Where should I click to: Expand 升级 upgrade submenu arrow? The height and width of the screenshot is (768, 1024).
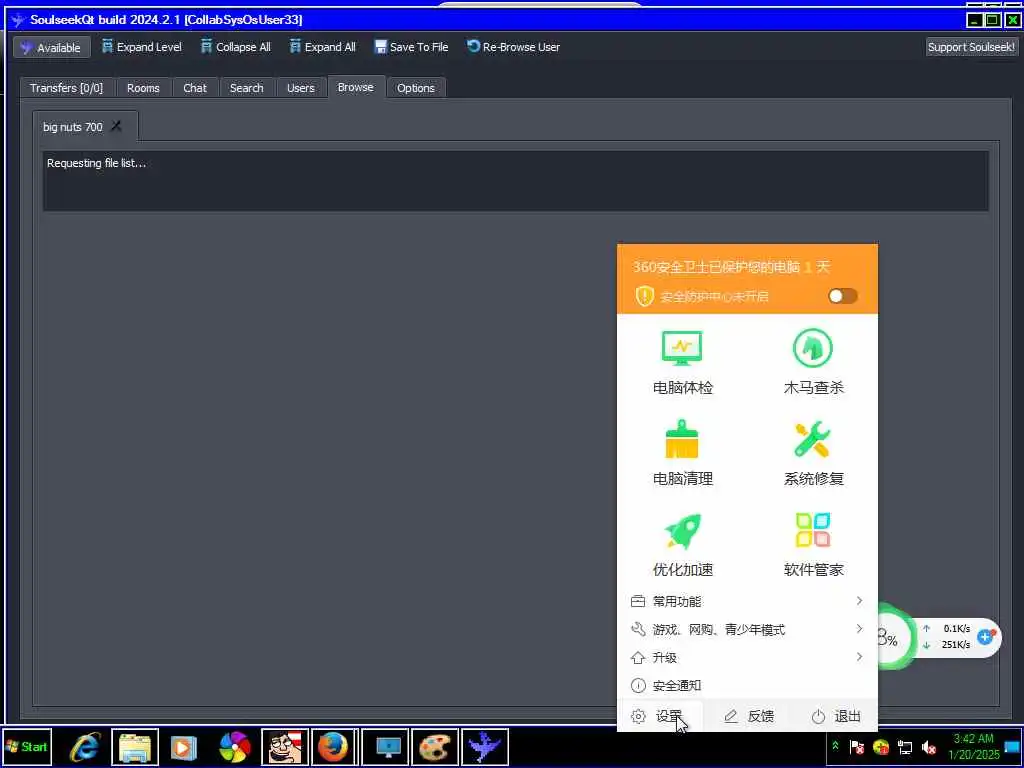click(859, 657)
